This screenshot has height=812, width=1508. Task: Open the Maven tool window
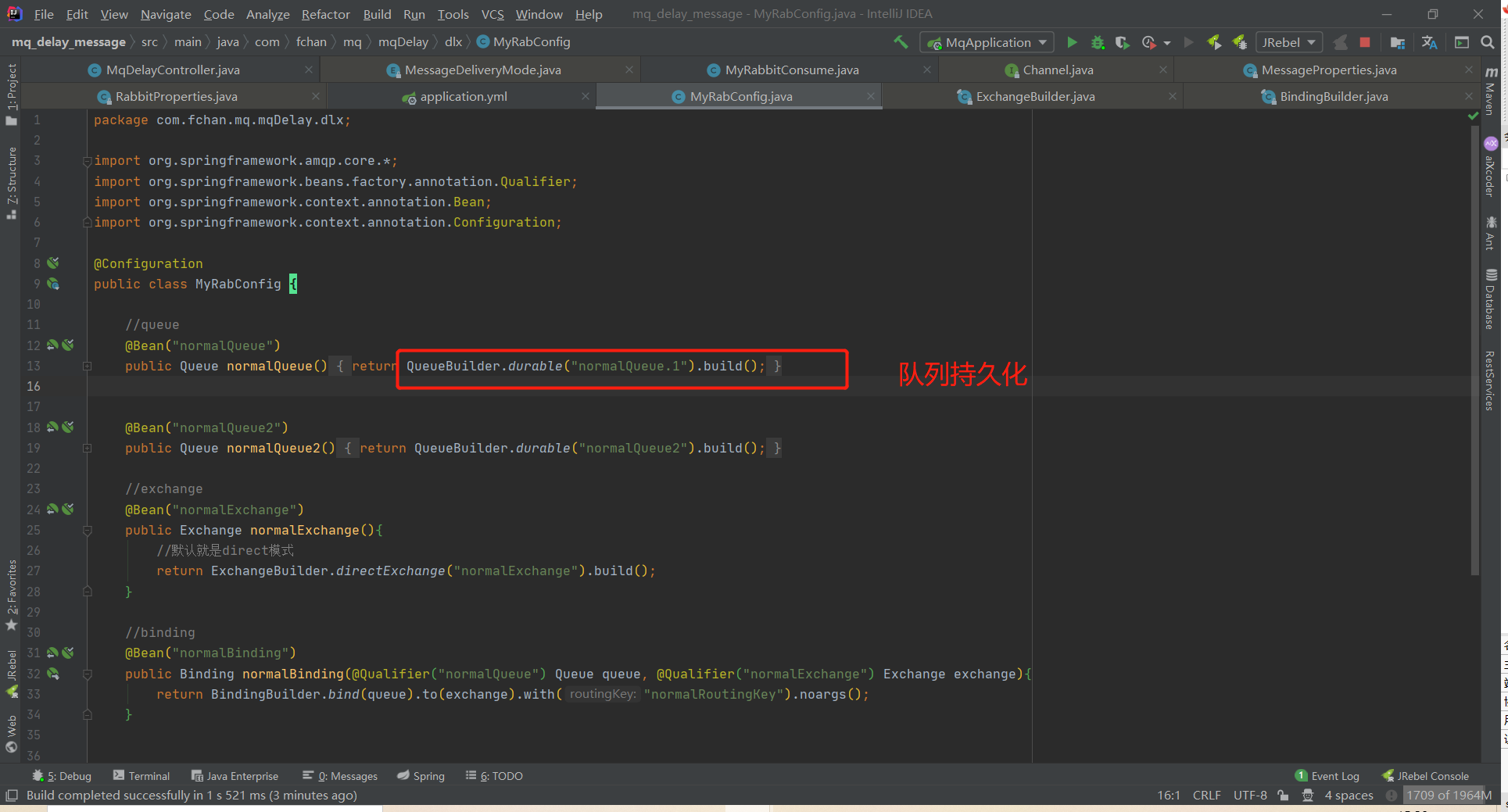point(1491,91)
